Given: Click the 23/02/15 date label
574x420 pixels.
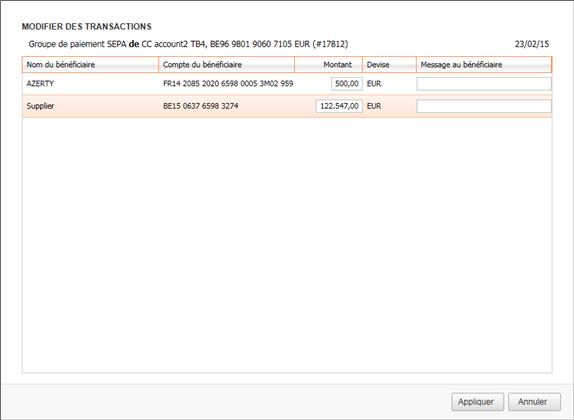Looking at the screenshot, I should coord(532,44).
